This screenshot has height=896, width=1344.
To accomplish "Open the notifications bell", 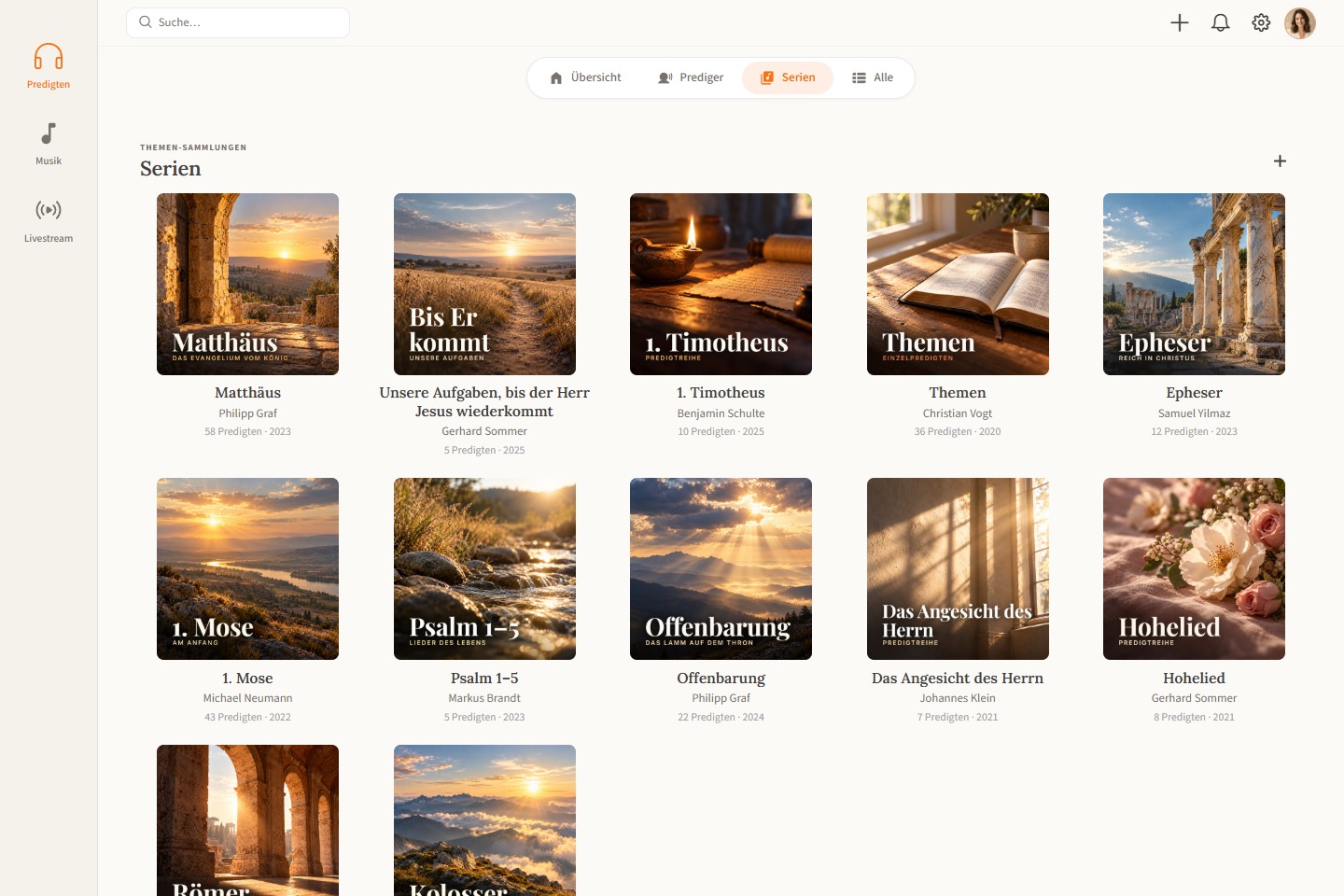I will tap(1221, 23).
